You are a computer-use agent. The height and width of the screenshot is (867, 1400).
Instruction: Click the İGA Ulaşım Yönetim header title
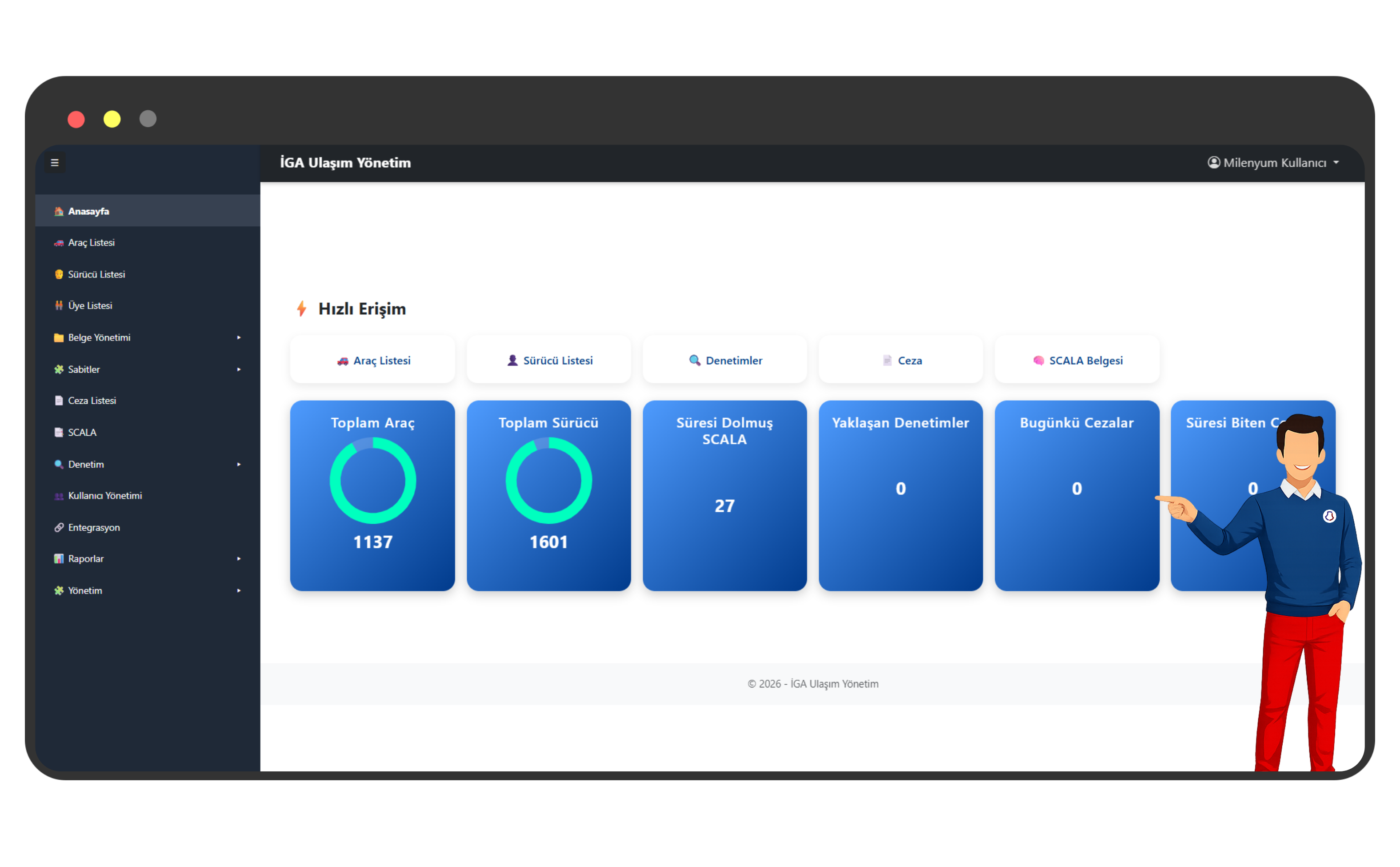[345, 163]
